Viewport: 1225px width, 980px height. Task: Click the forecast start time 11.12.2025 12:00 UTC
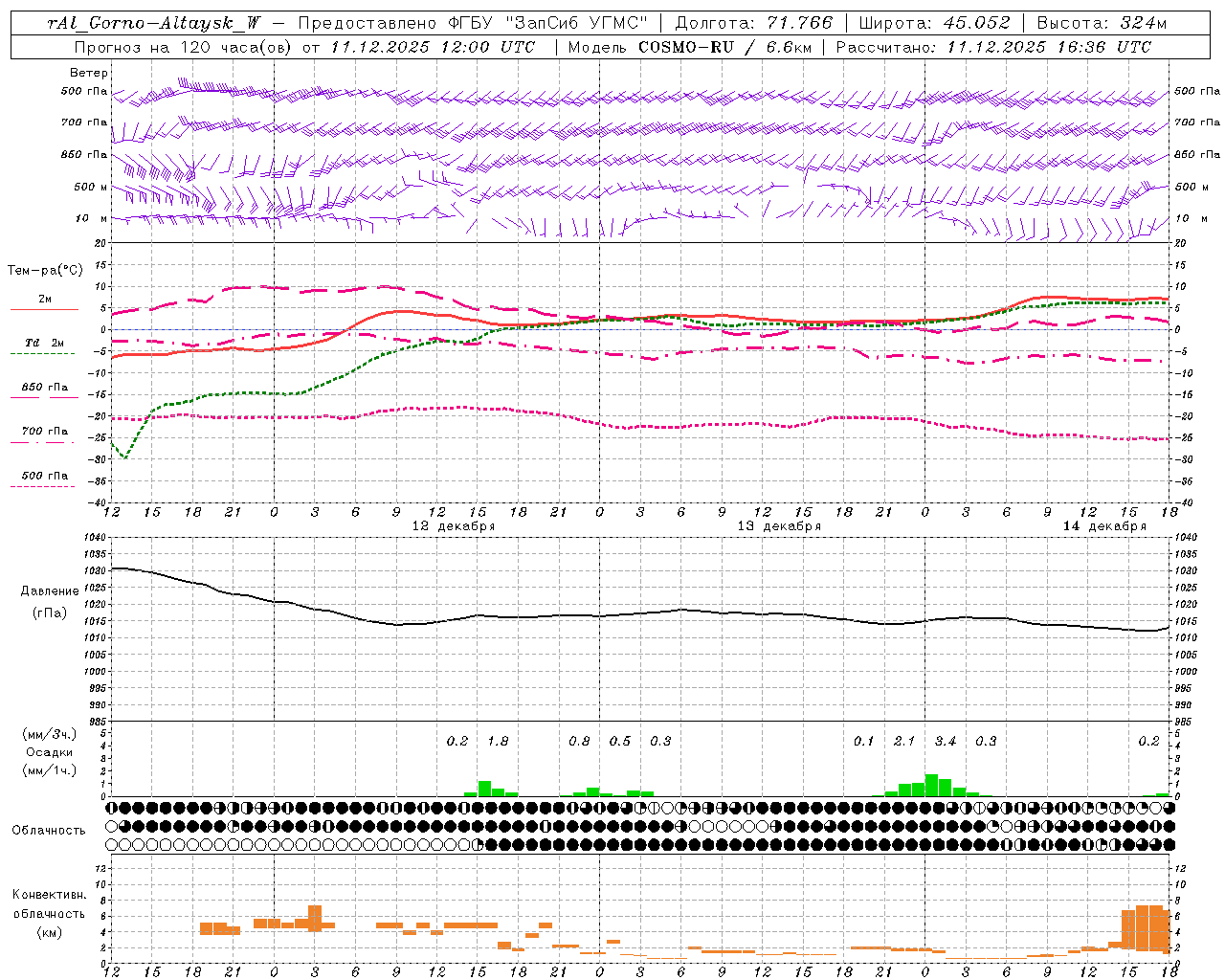[x=434, y=47]
